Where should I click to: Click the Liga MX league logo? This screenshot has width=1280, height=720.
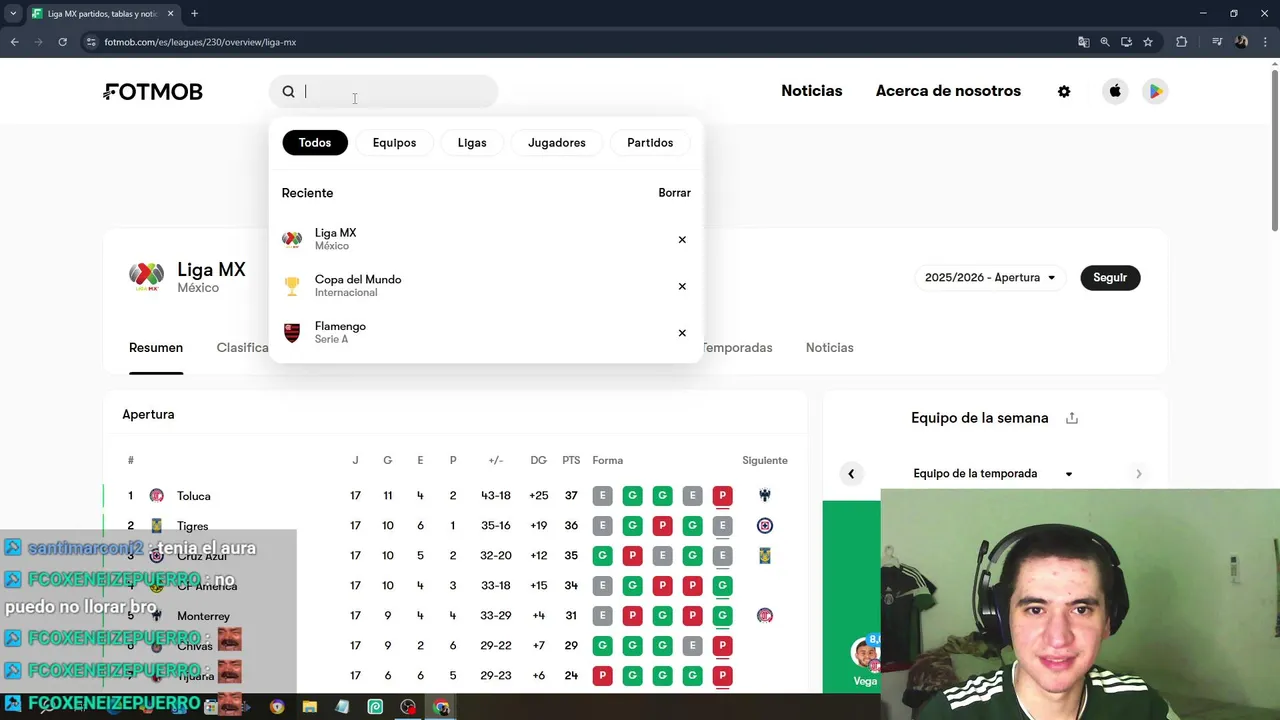tap(147, 277)
